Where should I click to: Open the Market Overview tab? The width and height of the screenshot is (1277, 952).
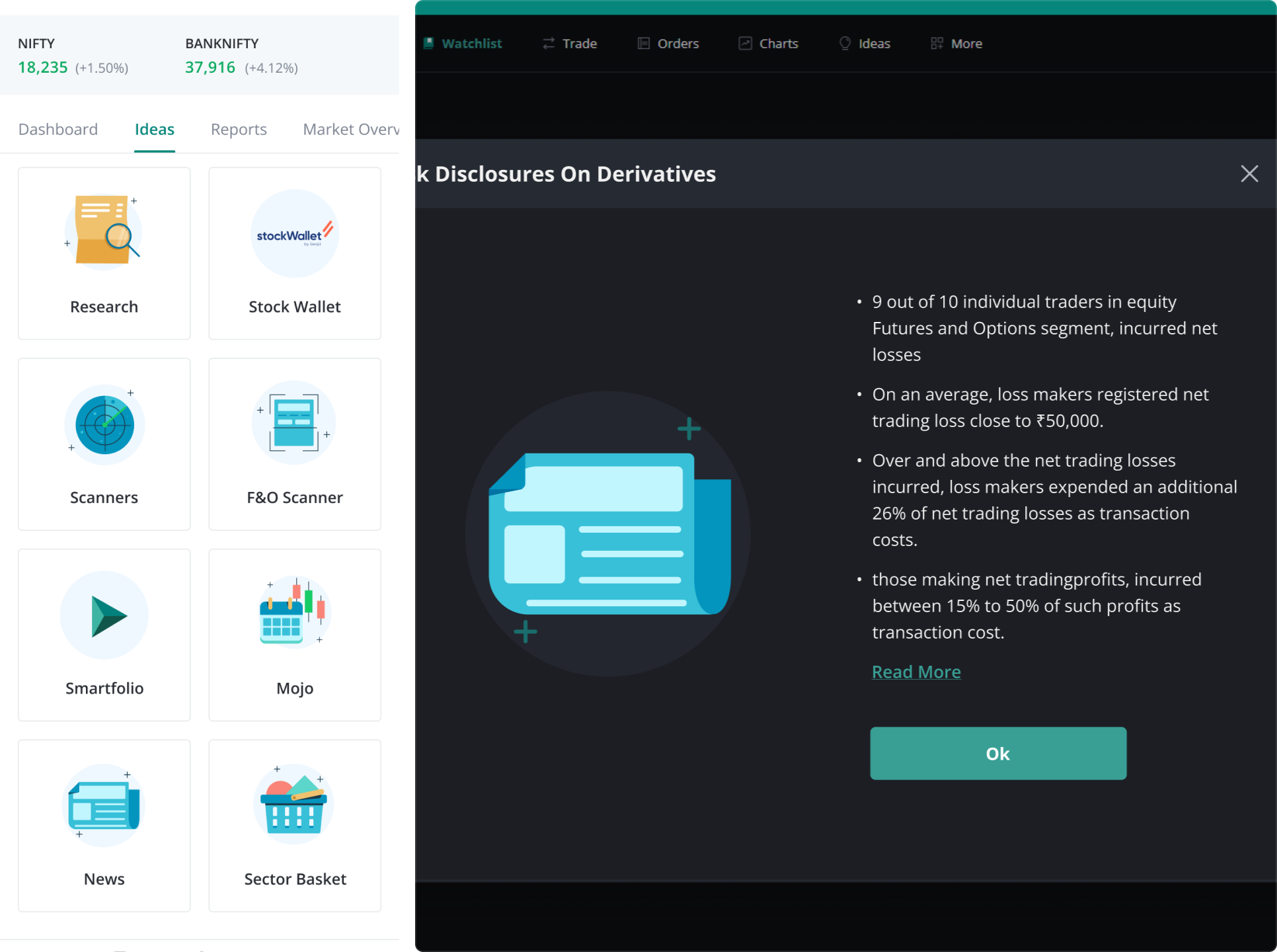point(350,130)
